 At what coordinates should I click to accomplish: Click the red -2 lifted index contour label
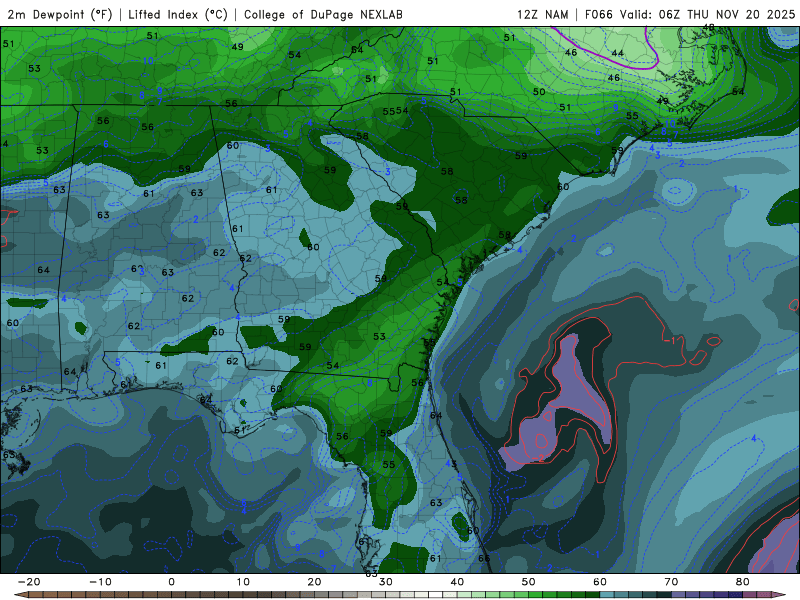click(539, 458)
